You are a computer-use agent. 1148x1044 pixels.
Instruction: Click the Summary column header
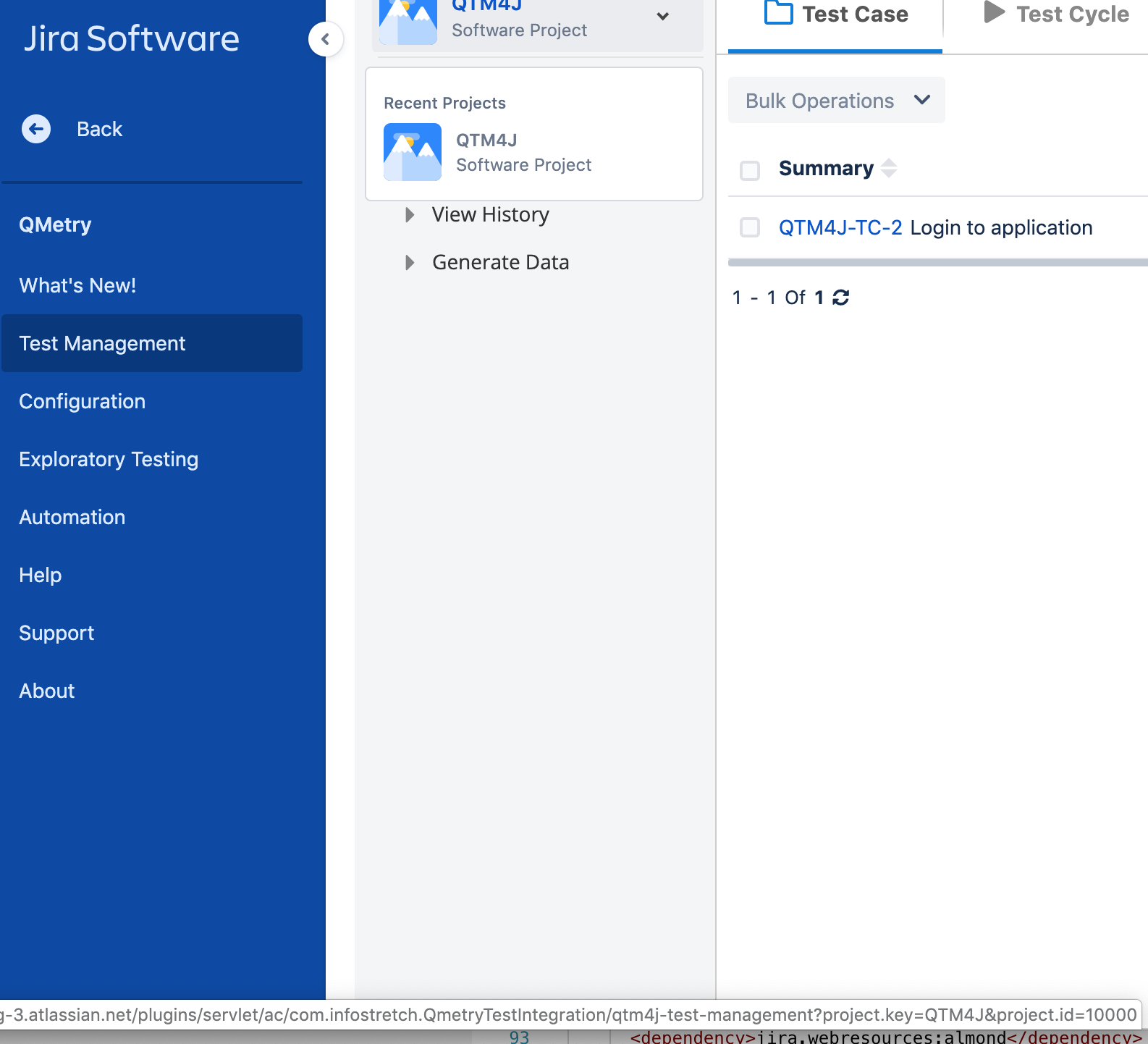(827, 168)
